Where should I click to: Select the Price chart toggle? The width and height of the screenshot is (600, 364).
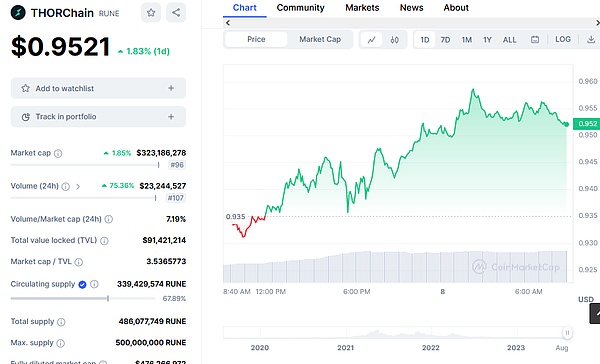pos(256,39)
